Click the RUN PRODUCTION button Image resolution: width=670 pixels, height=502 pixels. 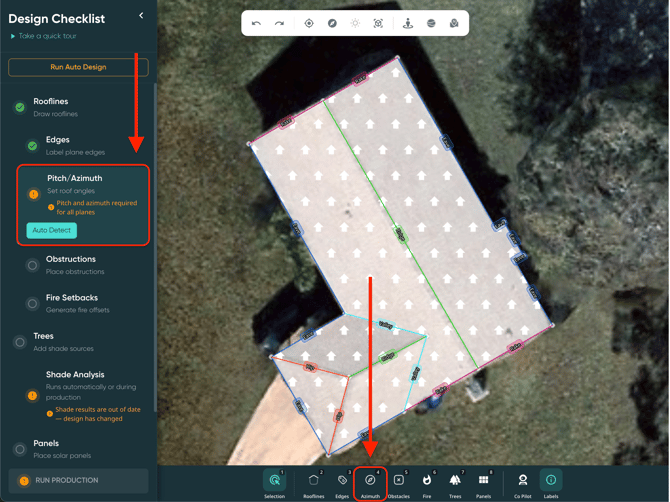coord(78,481)
